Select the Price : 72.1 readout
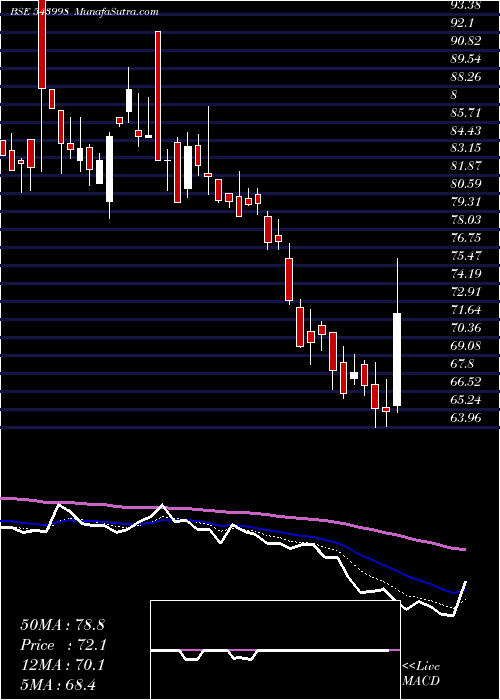The width and height of the screenshot is (500, 700). (x=62, y=645)
